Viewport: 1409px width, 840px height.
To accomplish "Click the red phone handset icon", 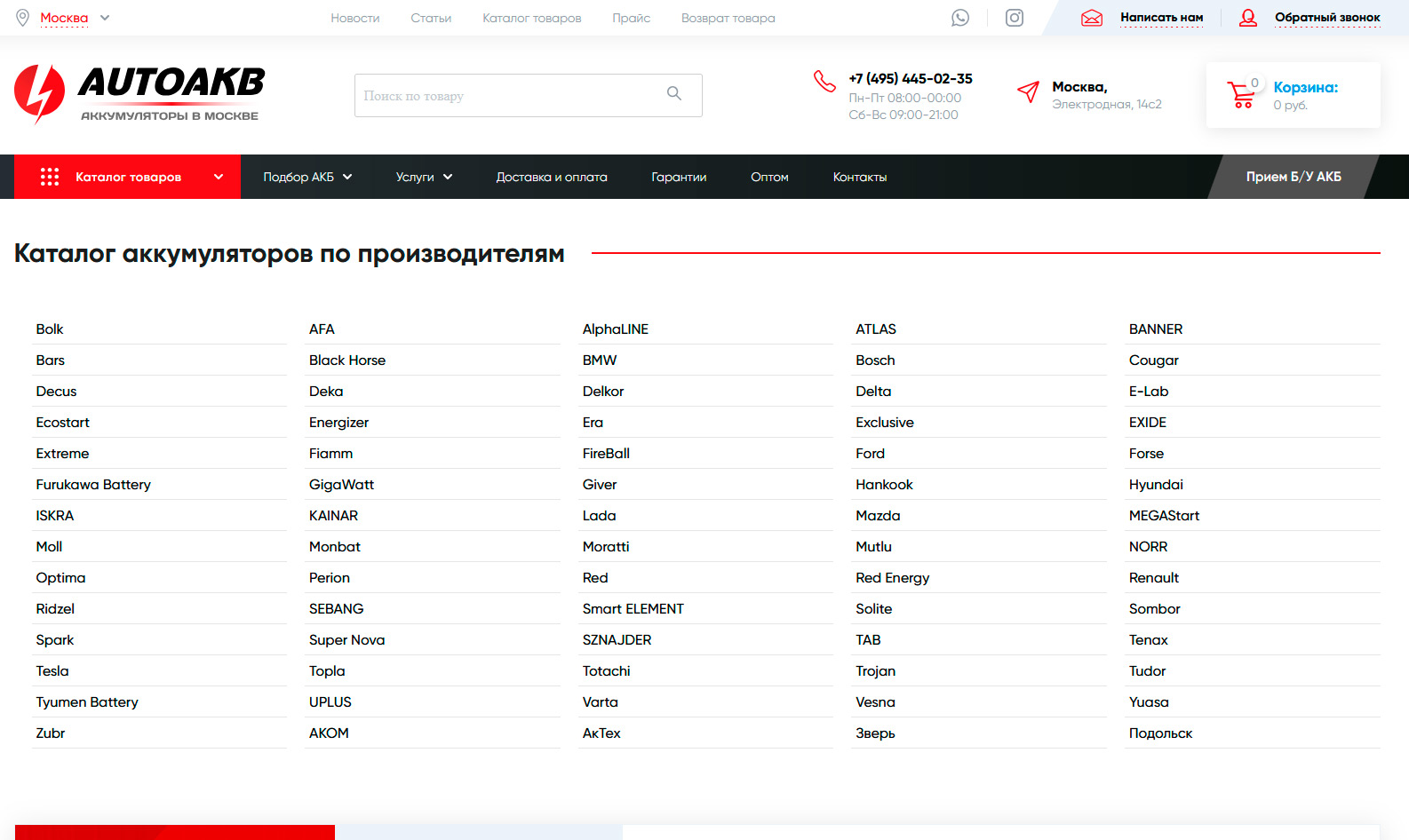I will (x=824, y=81).
